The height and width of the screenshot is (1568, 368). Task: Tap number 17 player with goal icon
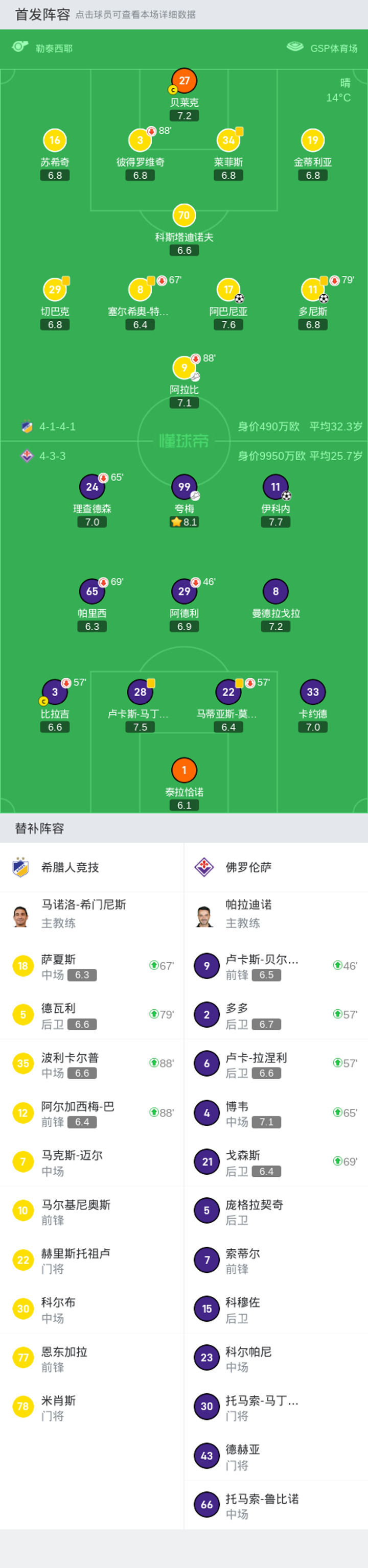pos(228,289)
